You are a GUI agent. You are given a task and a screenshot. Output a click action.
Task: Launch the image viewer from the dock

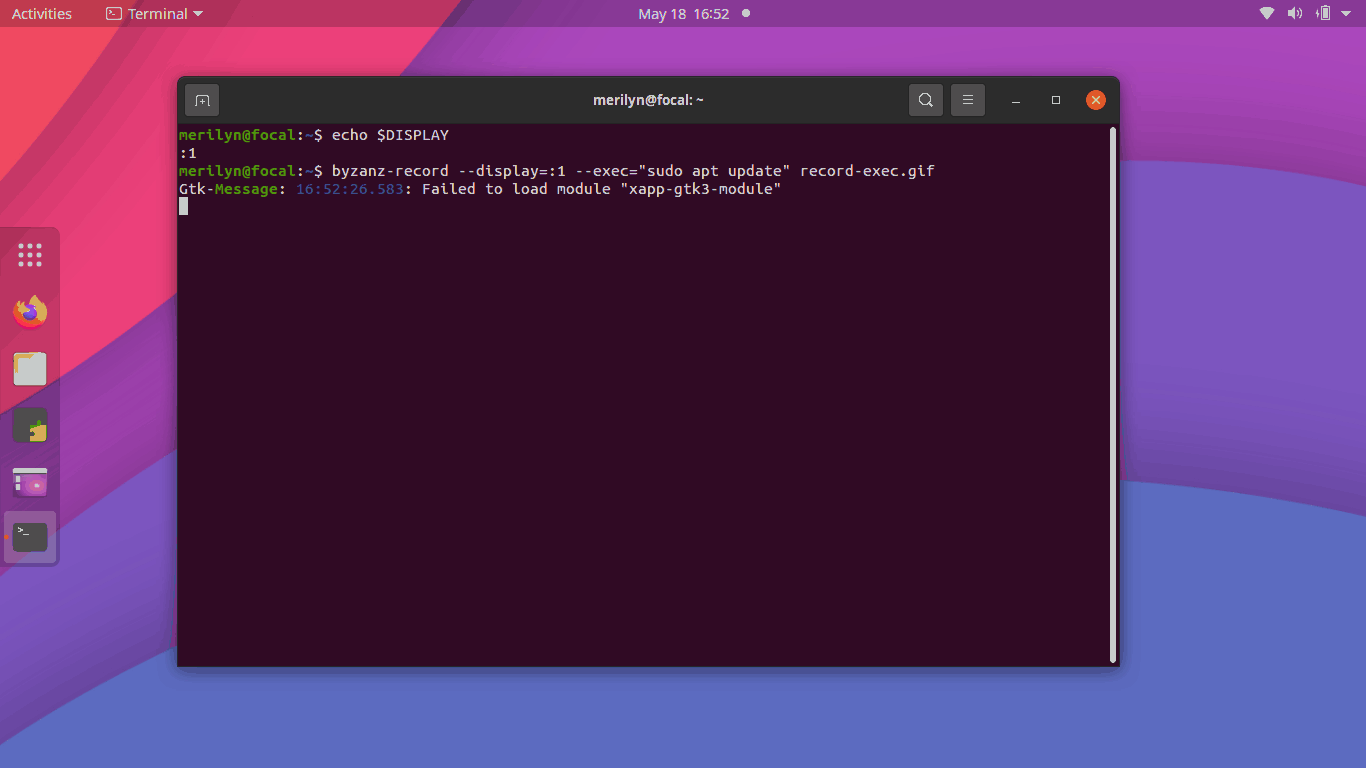tap(29, 481)
